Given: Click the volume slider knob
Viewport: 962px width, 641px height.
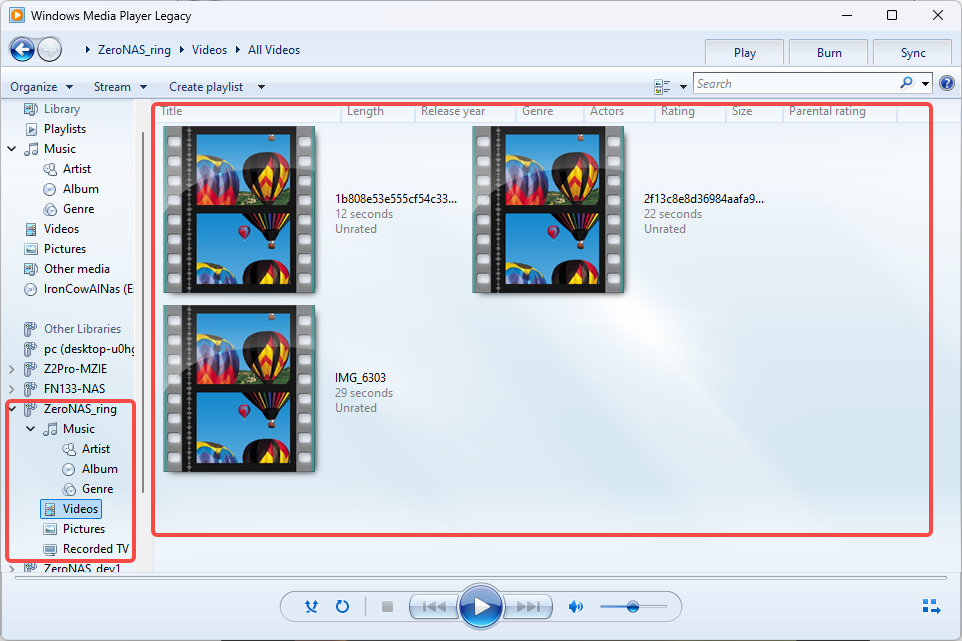Looking at the screenshot, I should point(633,607).
